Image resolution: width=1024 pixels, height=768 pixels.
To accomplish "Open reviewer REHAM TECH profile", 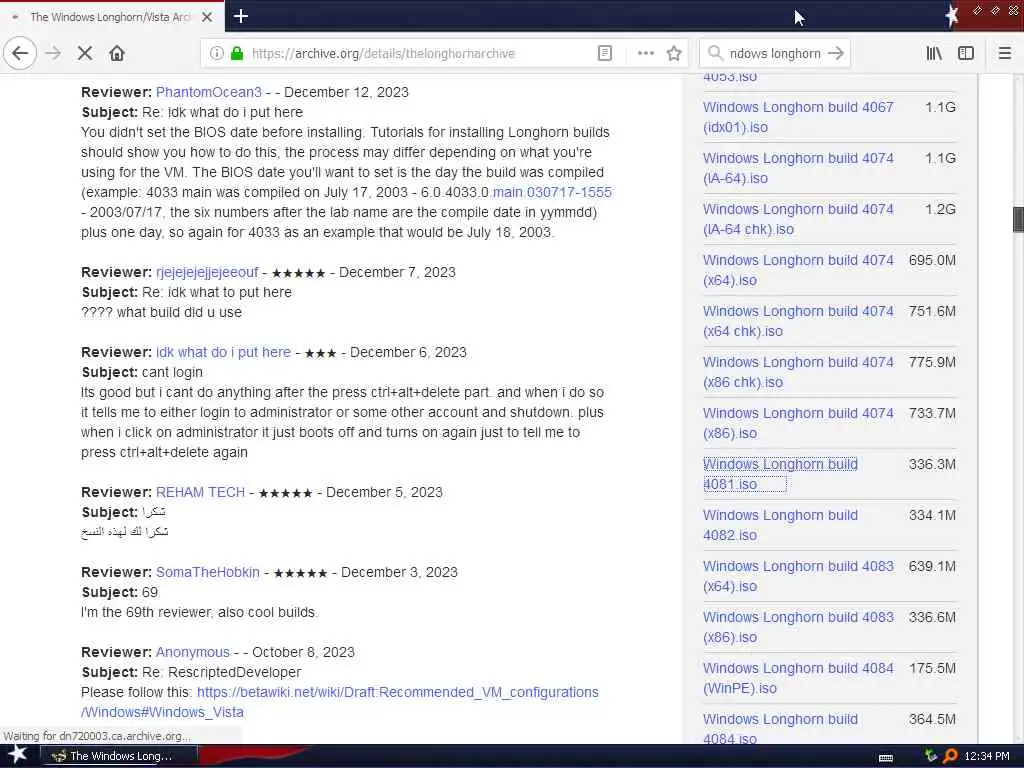I will coord(200,492).
